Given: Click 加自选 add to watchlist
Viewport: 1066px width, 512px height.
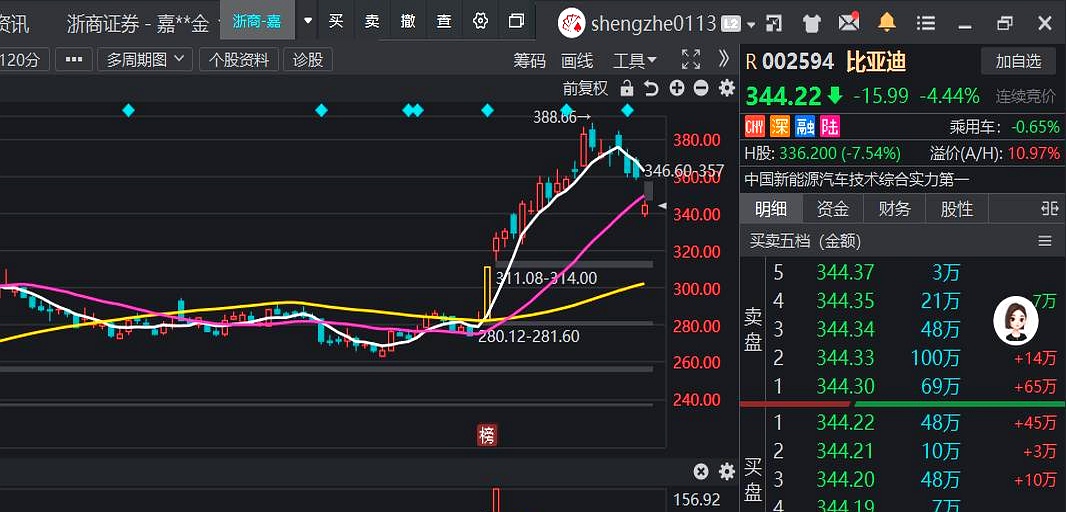Looking at the screenshot, I should coord(1018,61).
